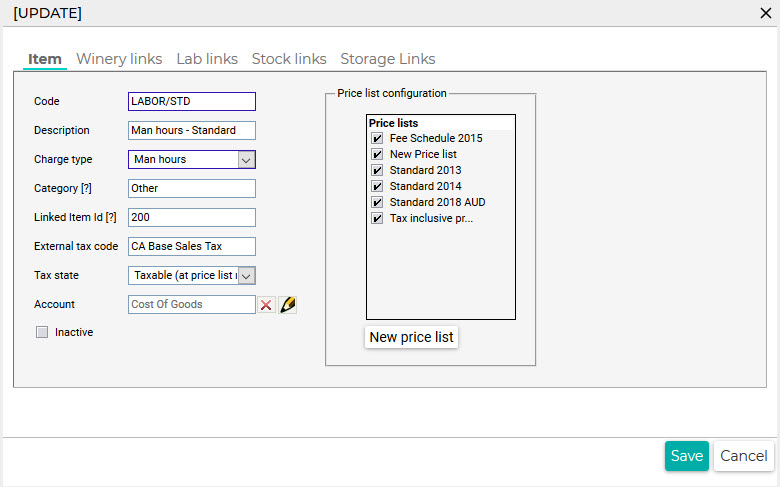Screen dimensions: 780x487
Task: Select the Storage Links tab
Action: point(388,59)
